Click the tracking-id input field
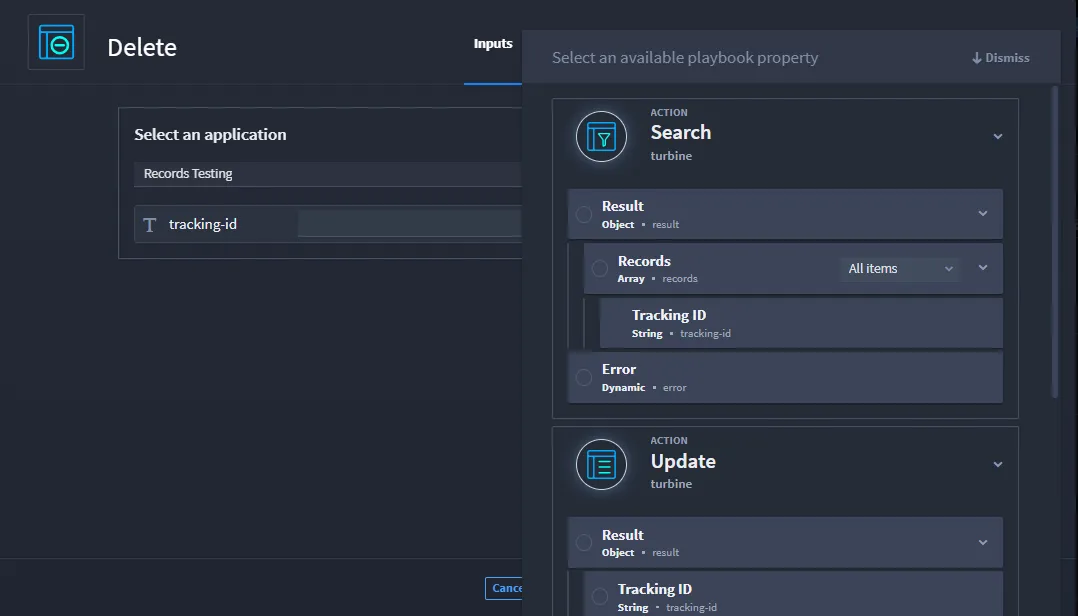Screen dimensions: 1078x616 point(410,223)
